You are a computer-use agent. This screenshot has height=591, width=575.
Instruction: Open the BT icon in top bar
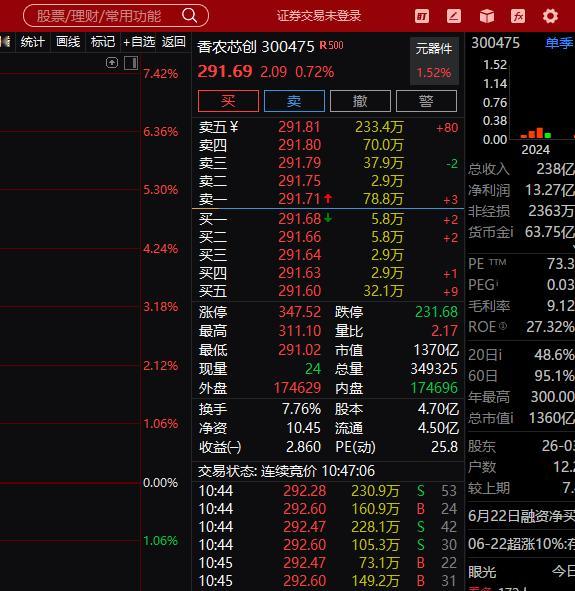coord(422,16)
